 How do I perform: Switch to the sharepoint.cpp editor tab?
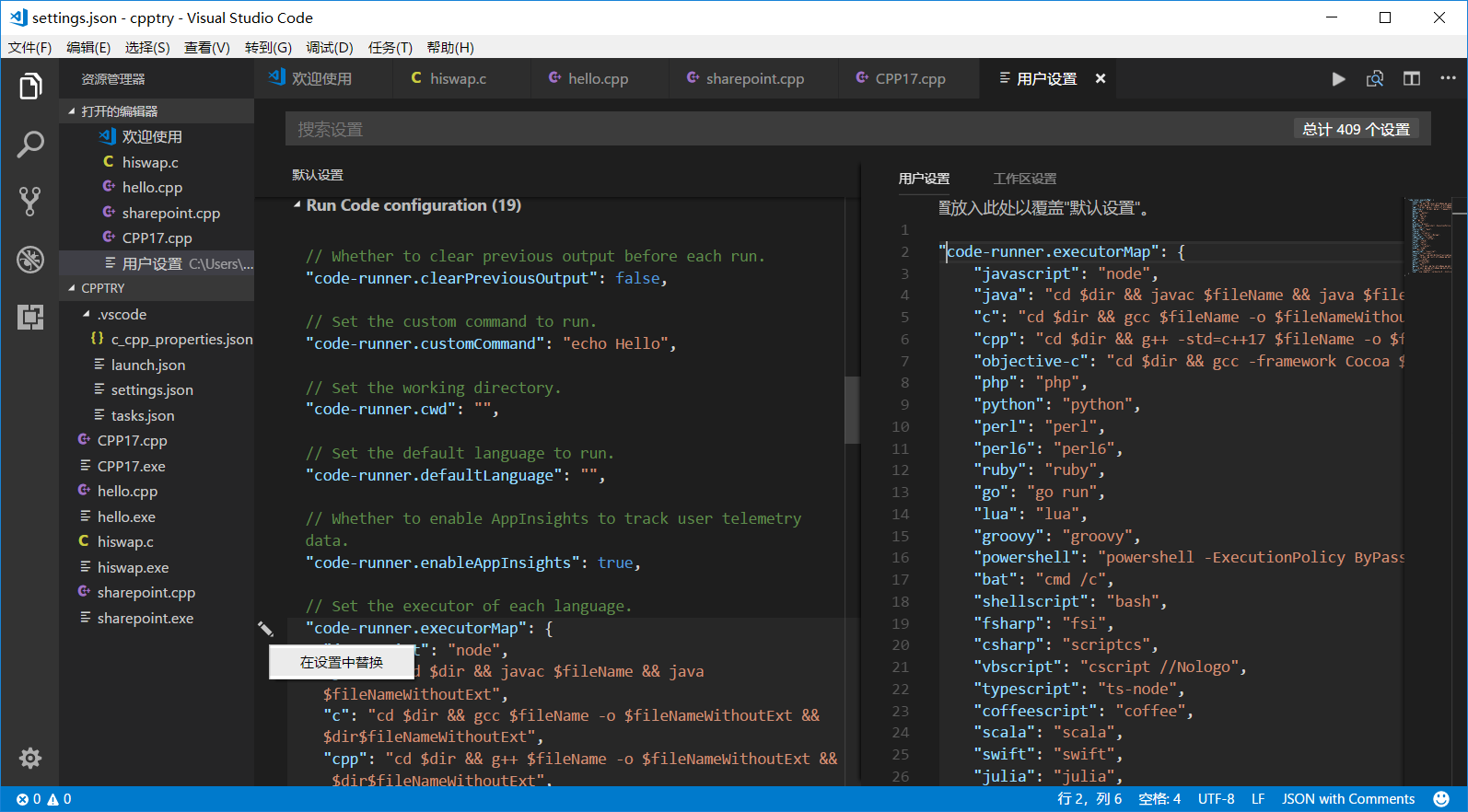[753, 79]
